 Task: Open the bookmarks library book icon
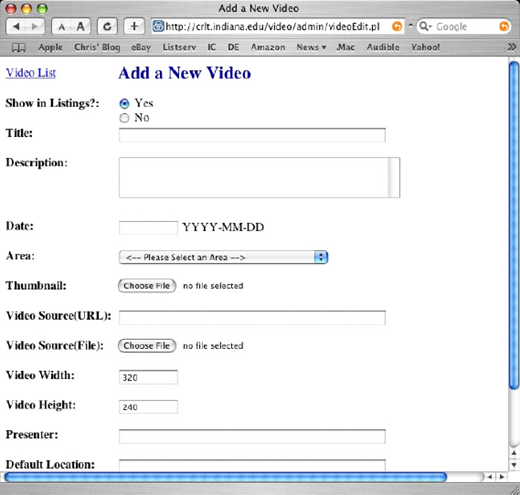pyautogui.click(x=19, y=48)
